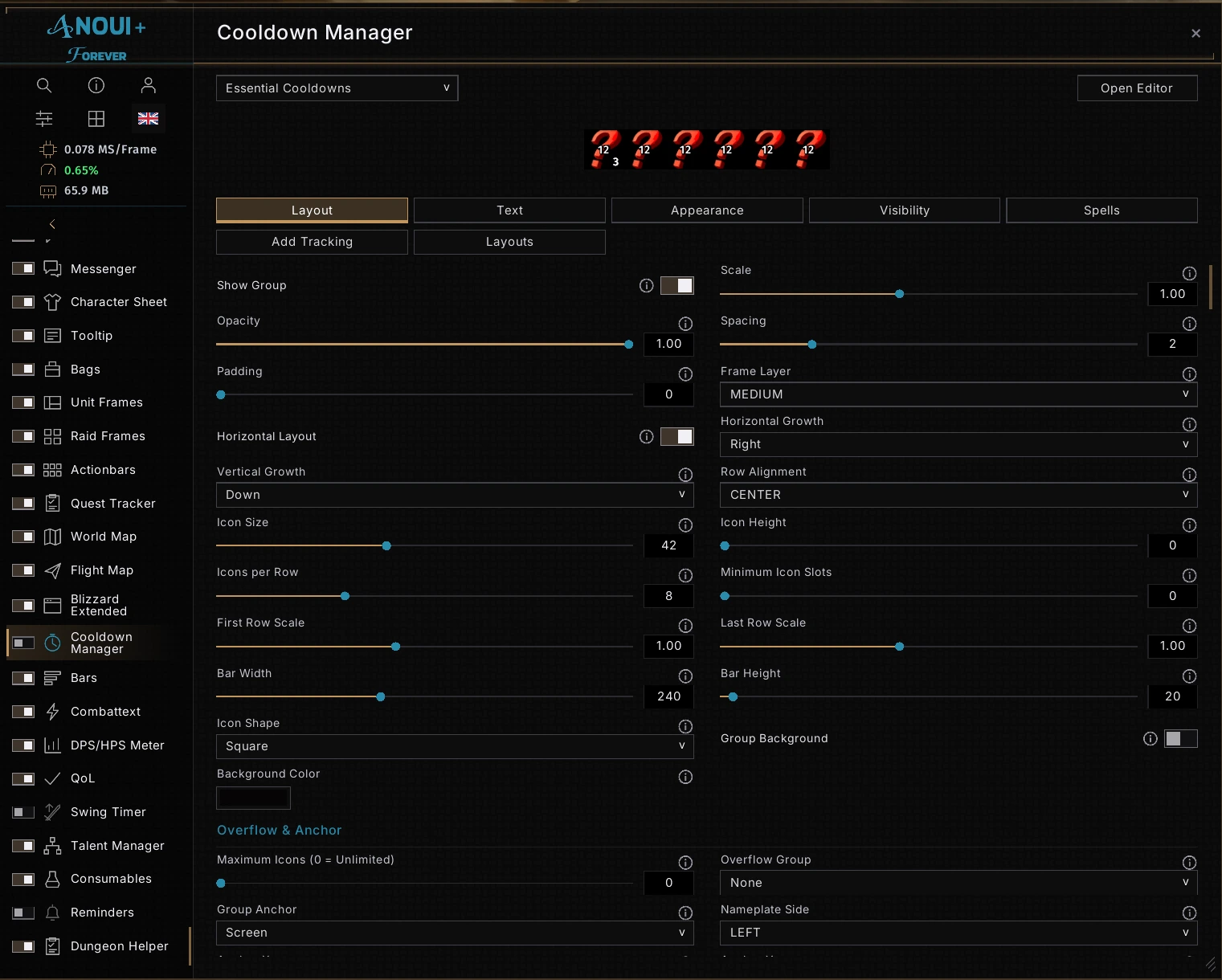Open the Frame Layer MEDIUM dropdown

point(958,394)
